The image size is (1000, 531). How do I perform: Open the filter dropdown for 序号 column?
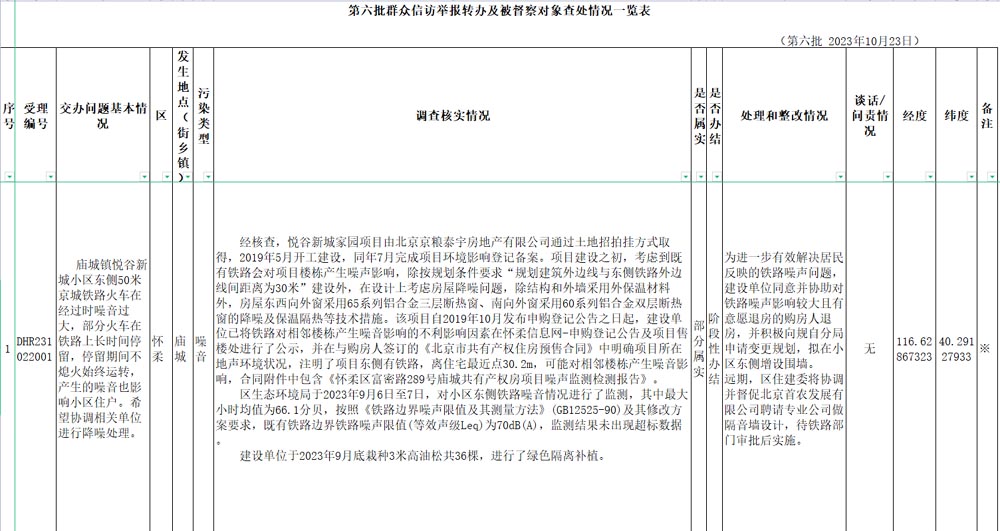click(x=8, y=177)
